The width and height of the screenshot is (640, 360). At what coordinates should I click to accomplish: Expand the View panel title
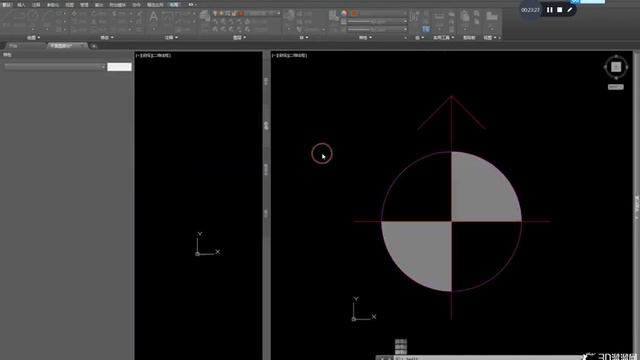pyautogui.click(x=490, y=38)
